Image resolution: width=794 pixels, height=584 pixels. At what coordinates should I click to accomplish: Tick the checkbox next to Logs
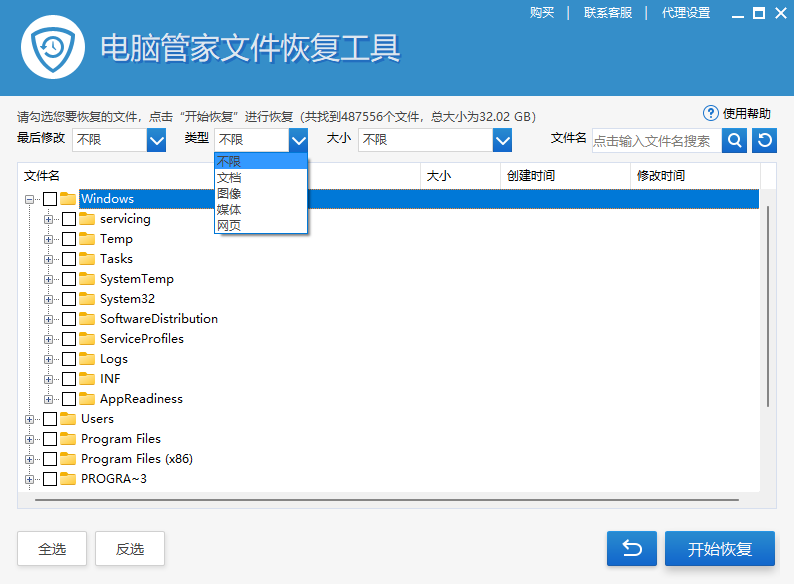[69, 359]
